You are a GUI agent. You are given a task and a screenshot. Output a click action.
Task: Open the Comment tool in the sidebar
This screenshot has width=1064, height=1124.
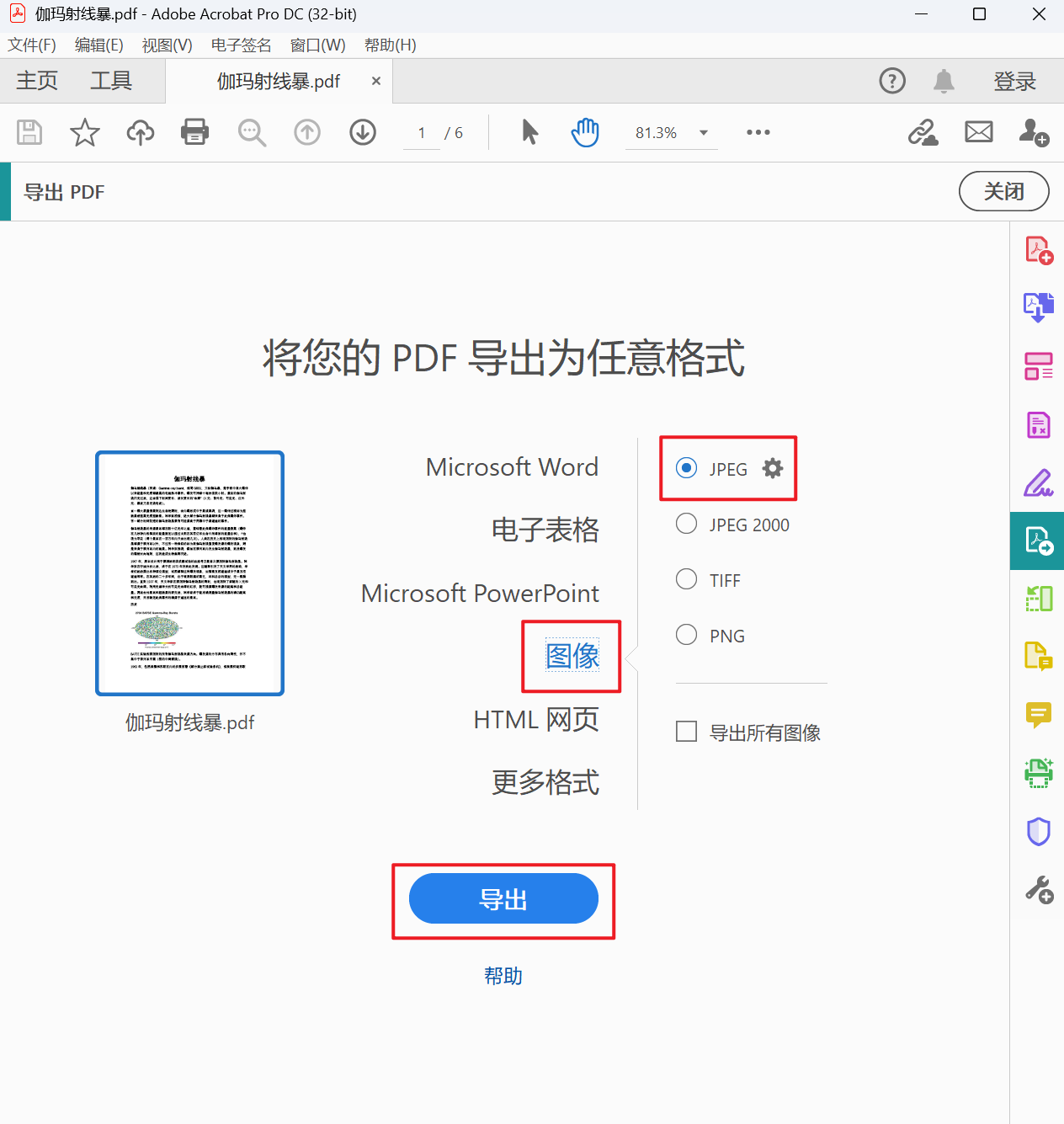[x=1038, y=715]
